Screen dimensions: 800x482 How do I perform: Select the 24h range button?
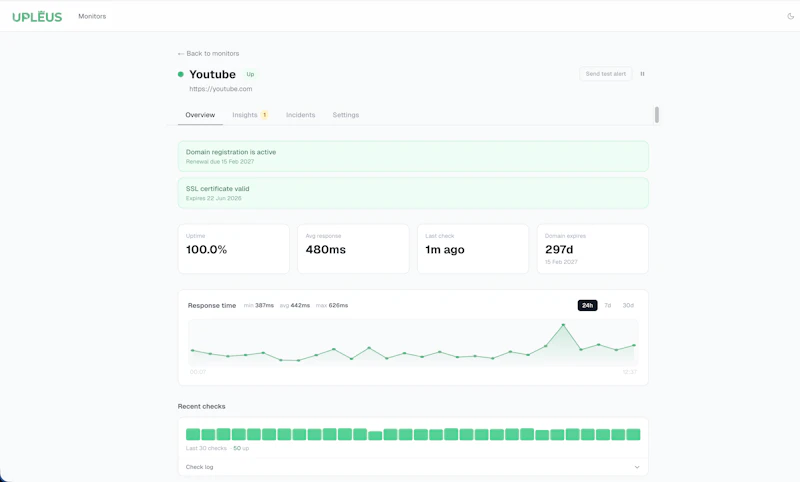click(x=587, y=306)
